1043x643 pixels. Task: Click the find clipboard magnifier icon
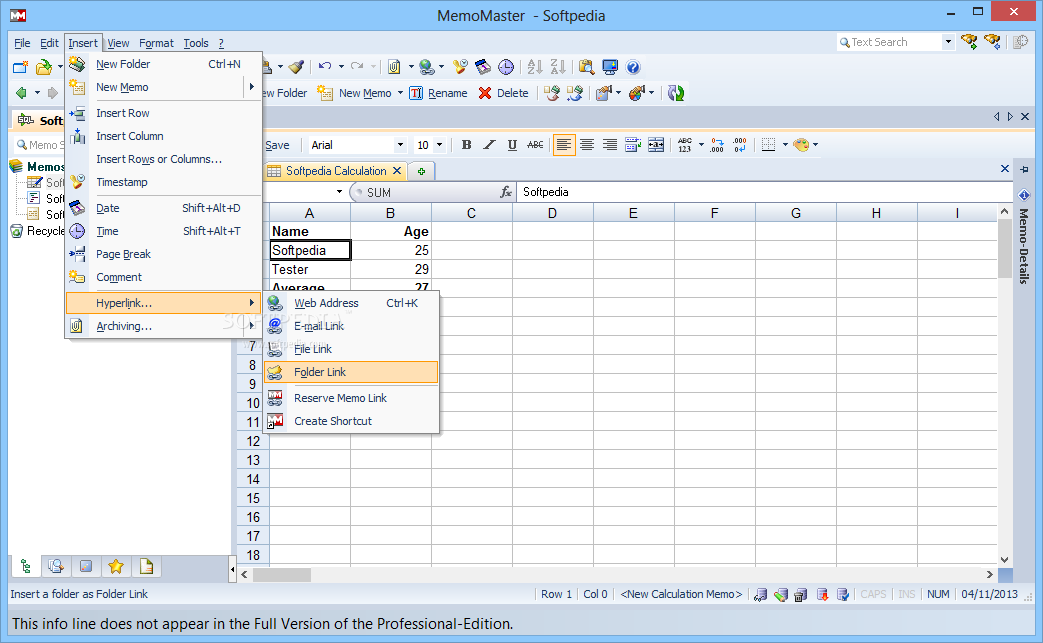click(586, 66)
